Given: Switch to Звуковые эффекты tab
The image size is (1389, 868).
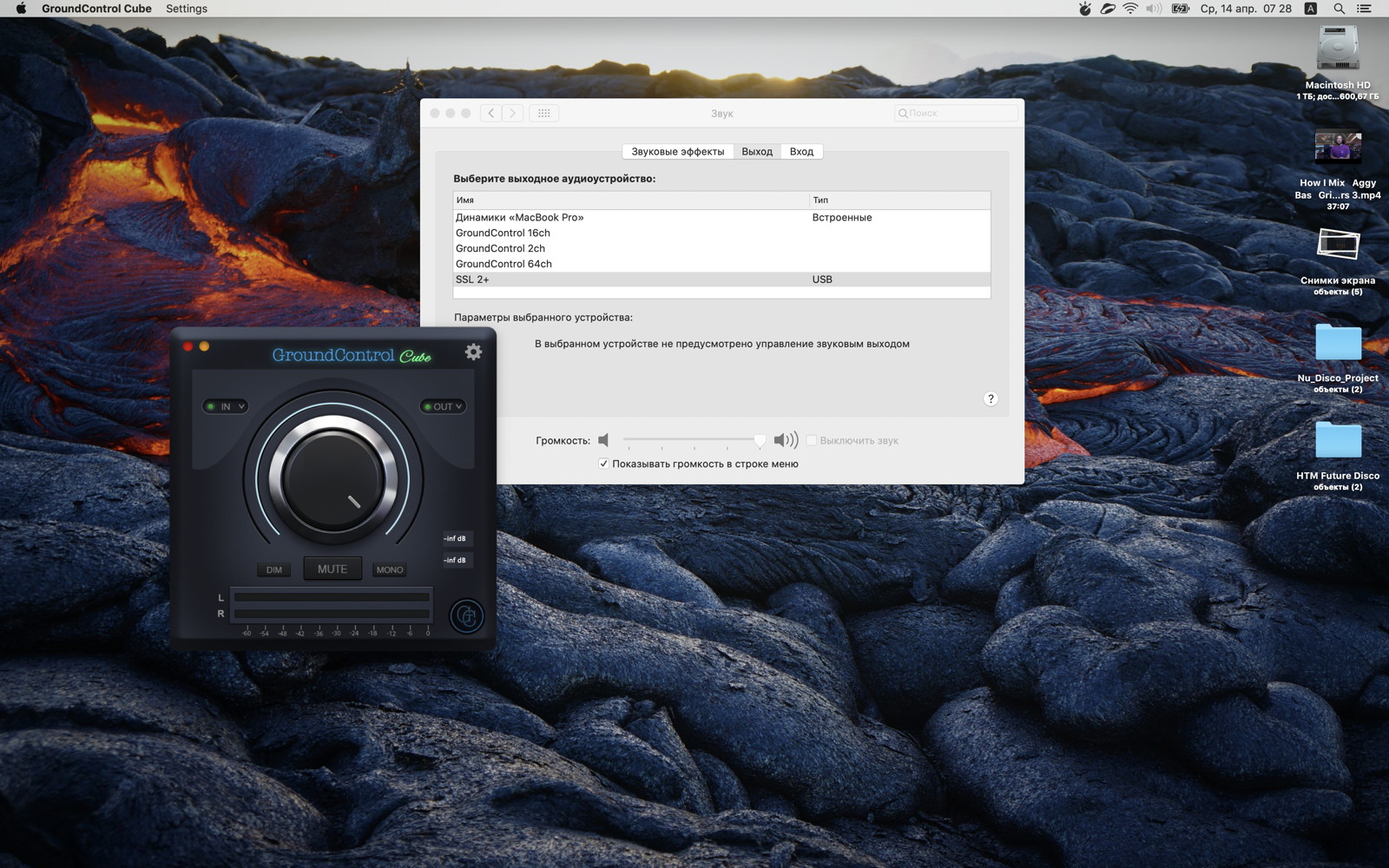Looking at the screenshot, I should point(678,151).
